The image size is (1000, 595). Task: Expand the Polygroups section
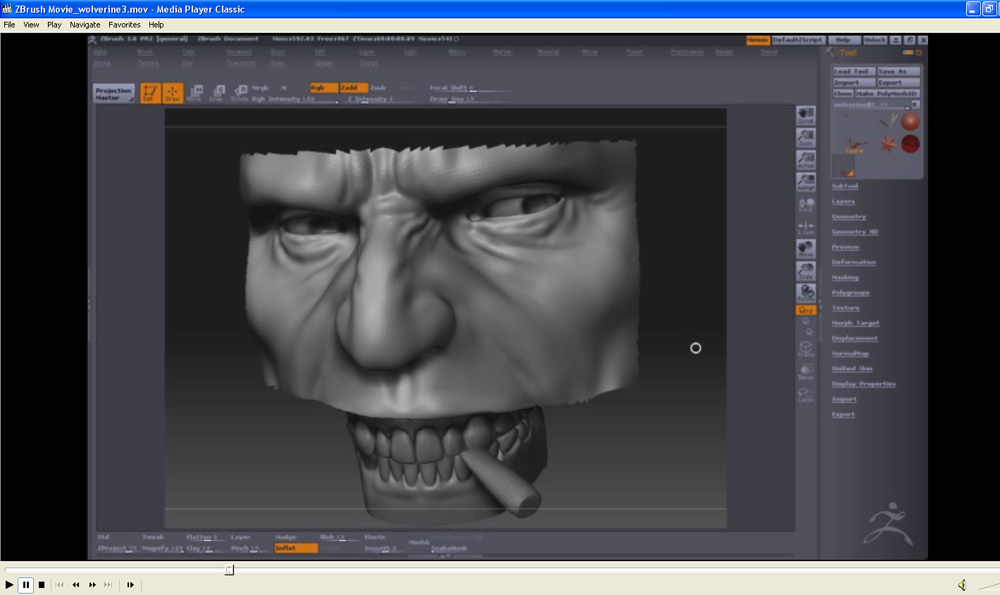[x=850, y=293]
